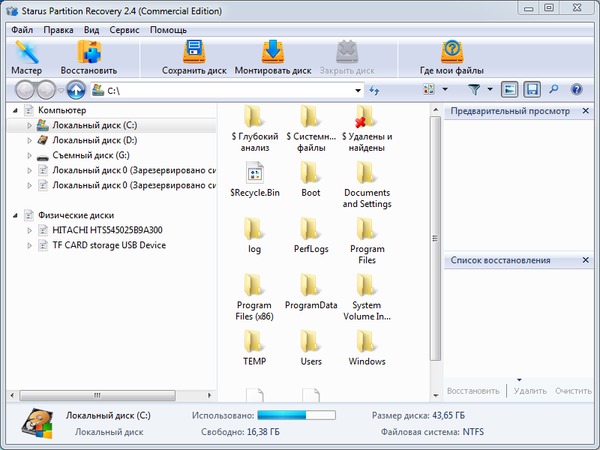Open the address bar path dropdown
600x450 pixels.
(x=357, y=91)
